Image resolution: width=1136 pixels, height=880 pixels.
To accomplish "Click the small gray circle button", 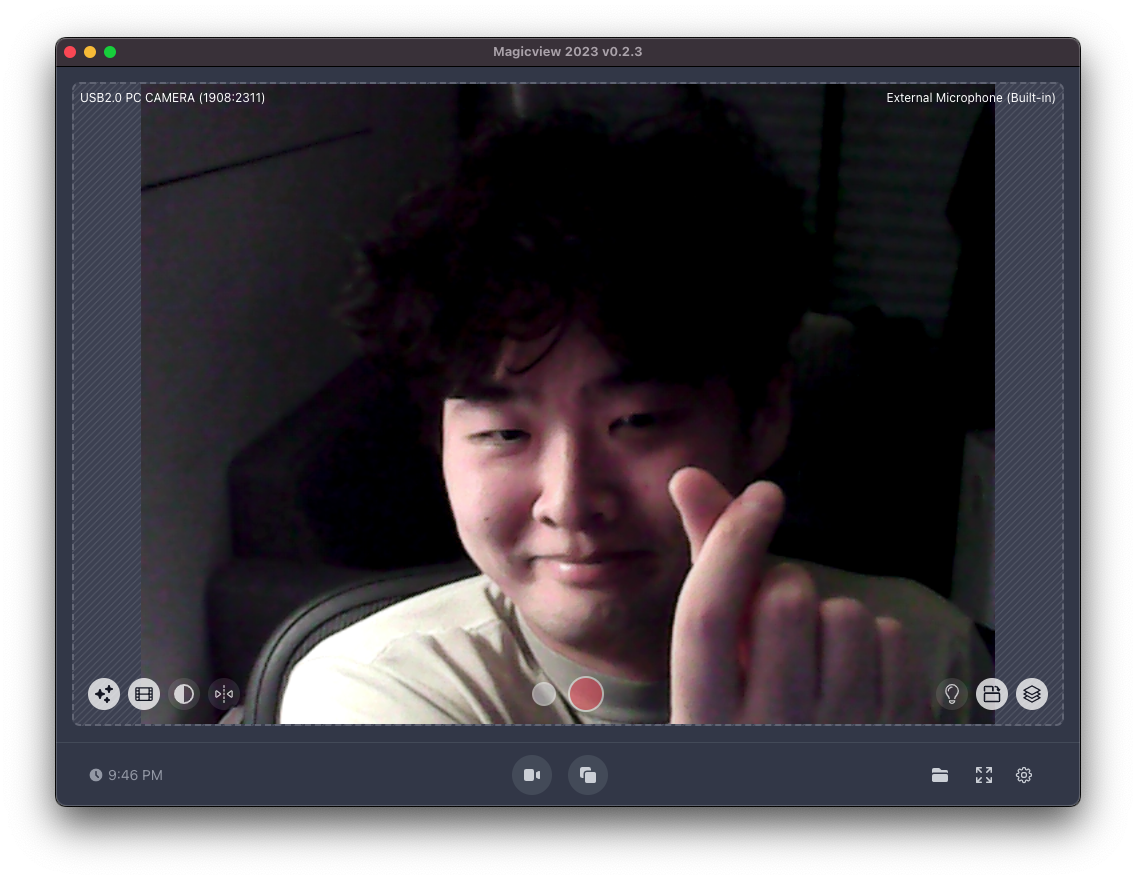I will (x=544, y=694).
